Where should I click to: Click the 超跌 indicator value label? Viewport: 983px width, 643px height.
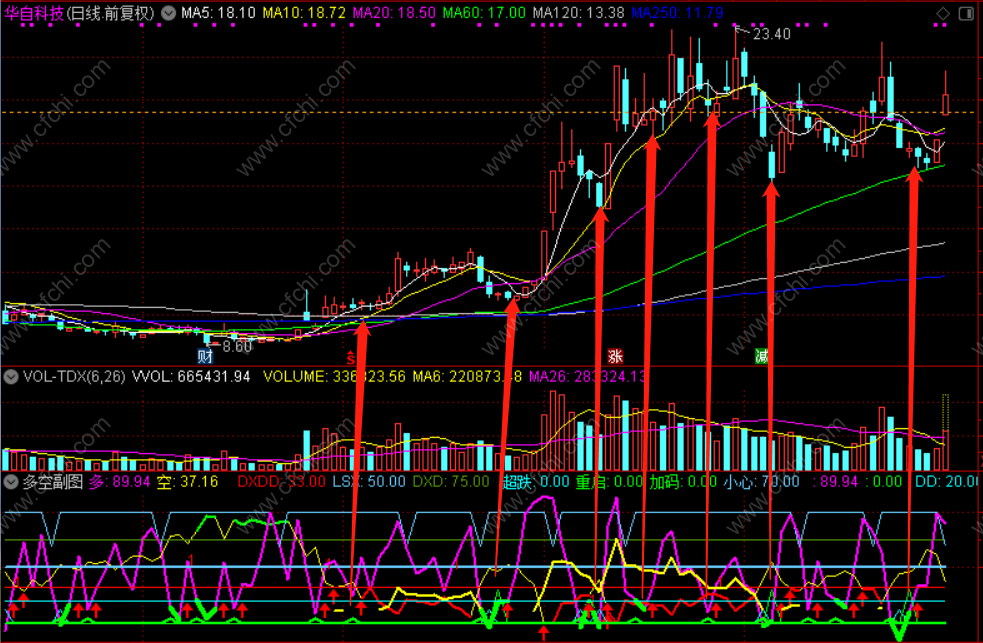(x=535, y=482)
